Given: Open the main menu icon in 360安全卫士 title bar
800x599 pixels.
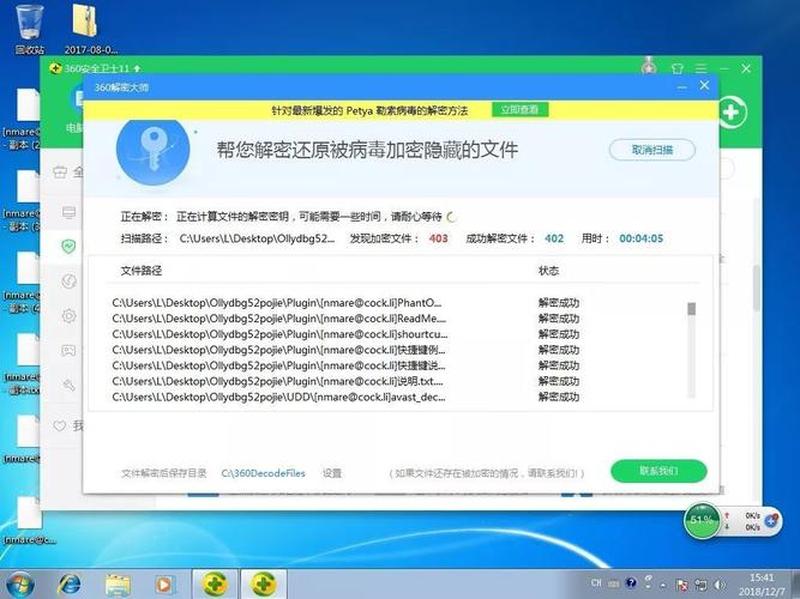Looking at the screenshot, I should [701, 68].
